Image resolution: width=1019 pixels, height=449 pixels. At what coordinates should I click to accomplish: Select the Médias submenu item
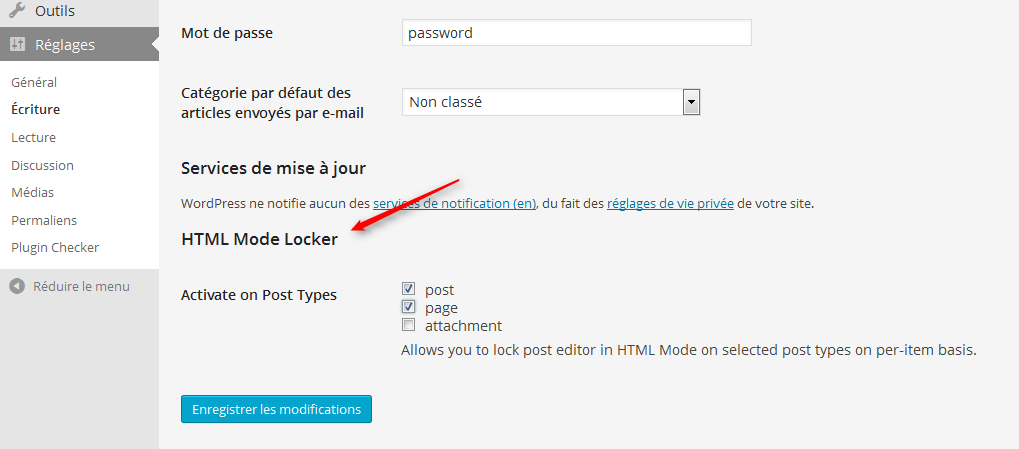[32, 193]
